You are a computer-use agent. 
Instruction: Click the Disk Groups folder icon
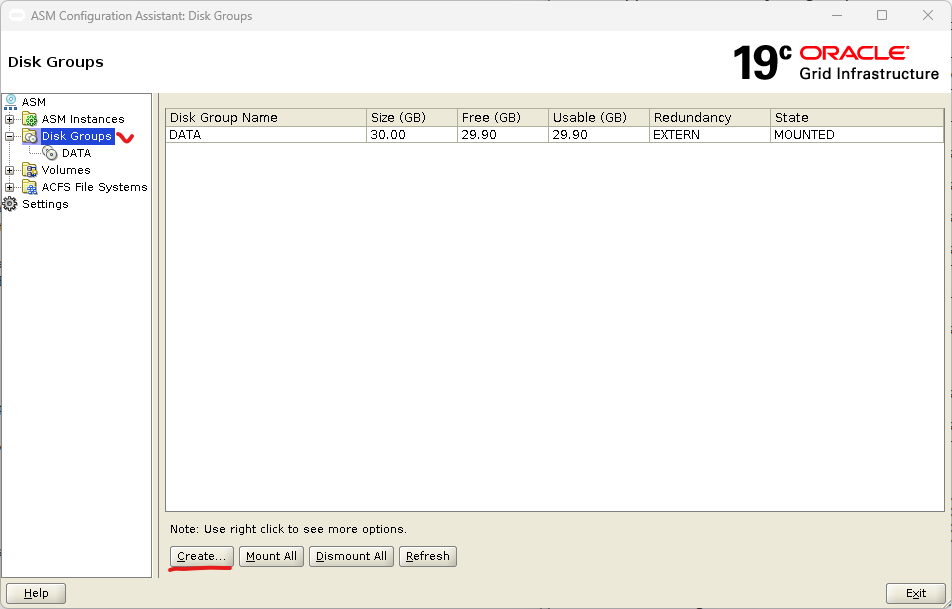click(x=30, y=136)
